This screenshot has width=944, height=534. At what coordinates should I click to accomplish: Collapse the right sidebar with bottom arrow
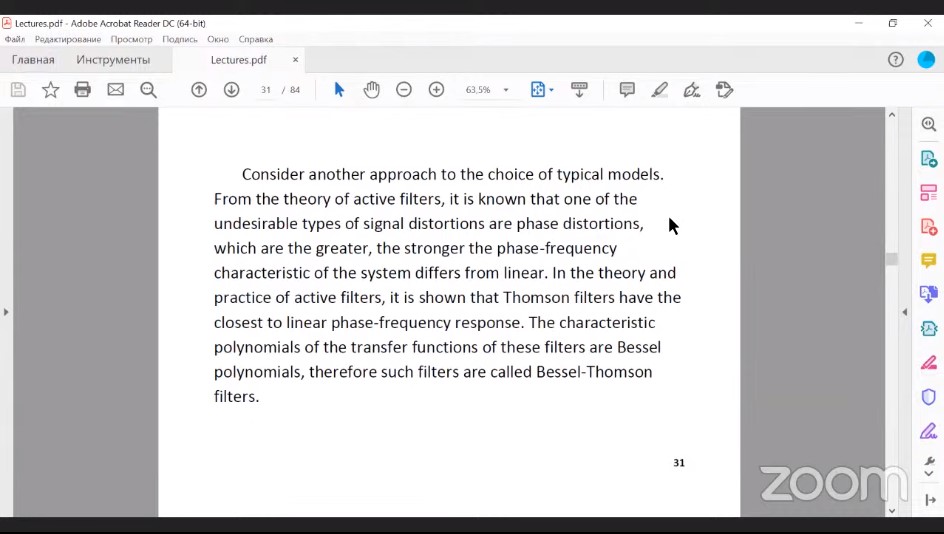coord(930,500)
